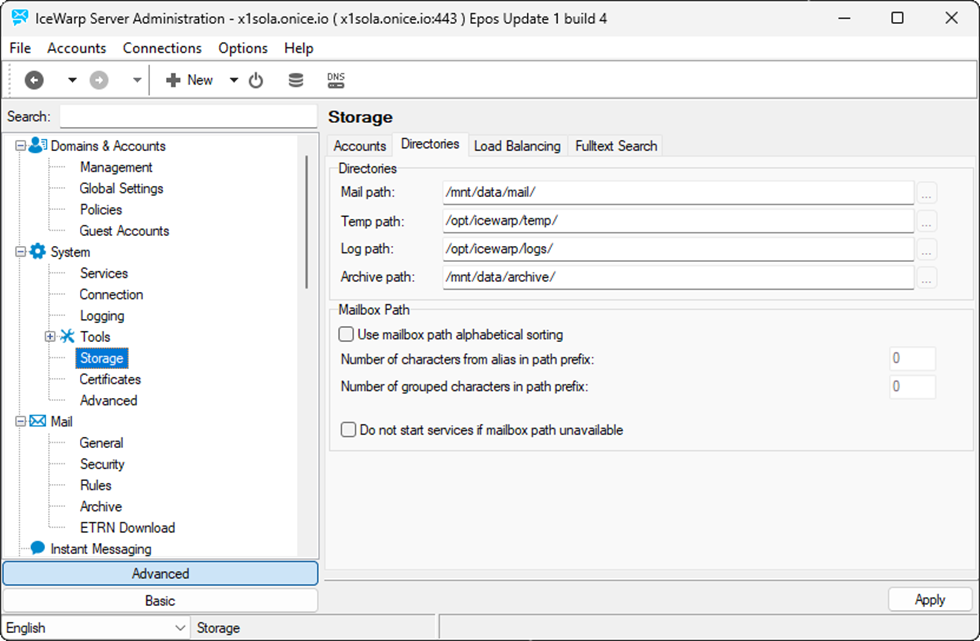The image size is (980, 641).
Task: Select Rules under Mail
Action: click(96, 486)
